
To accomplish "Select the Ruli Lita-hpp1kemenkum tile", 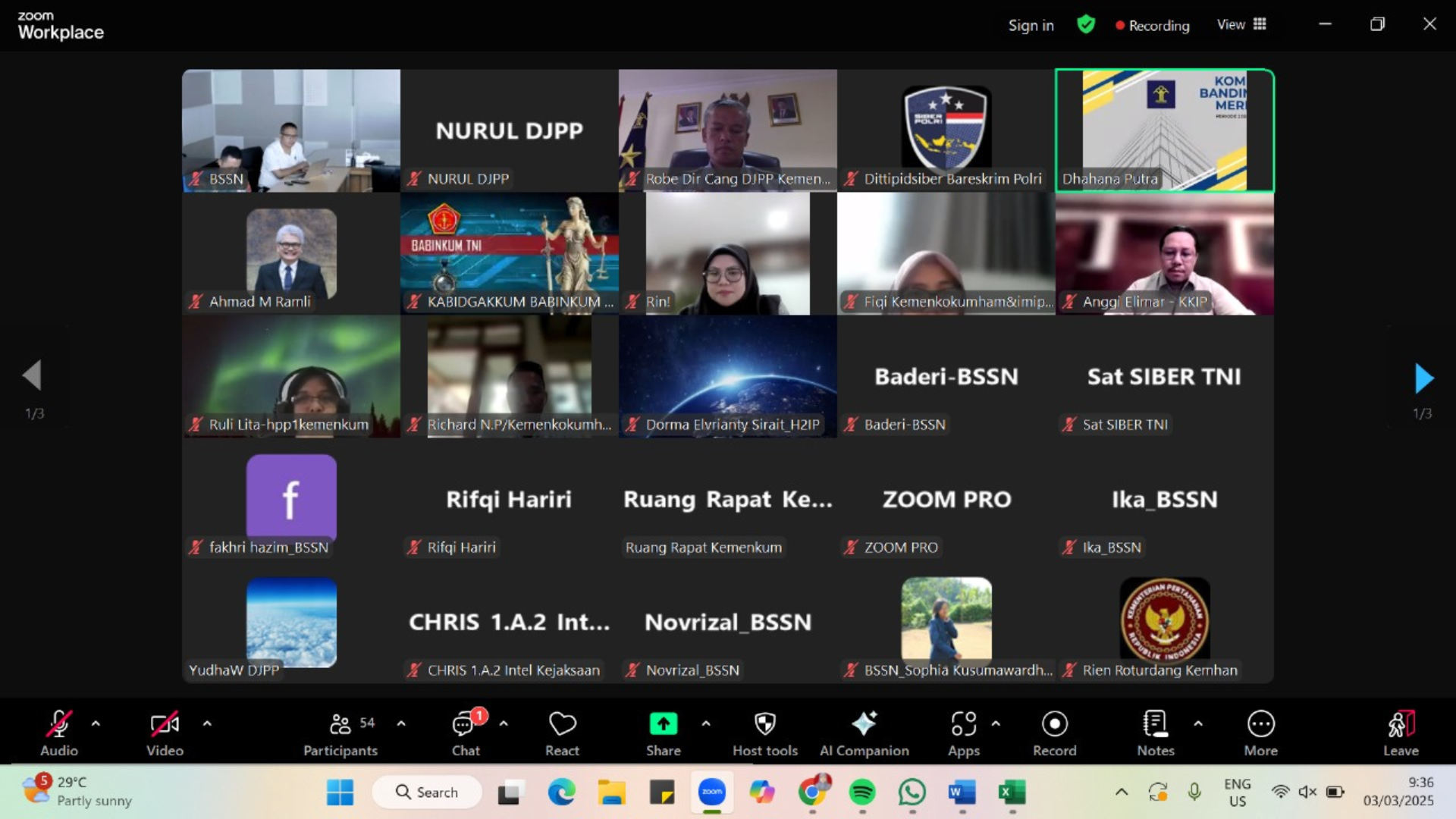I will tap(291, 376).
